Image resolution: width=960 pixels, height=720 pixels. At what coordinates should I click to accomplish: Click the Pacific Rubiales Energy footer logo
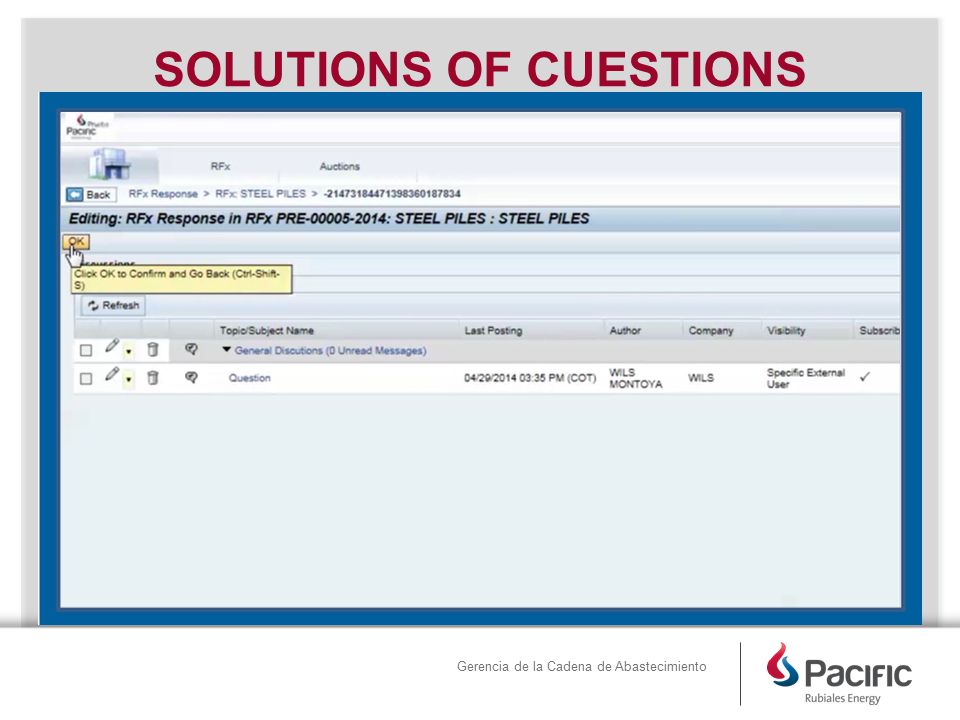click(x=839, y=673)
